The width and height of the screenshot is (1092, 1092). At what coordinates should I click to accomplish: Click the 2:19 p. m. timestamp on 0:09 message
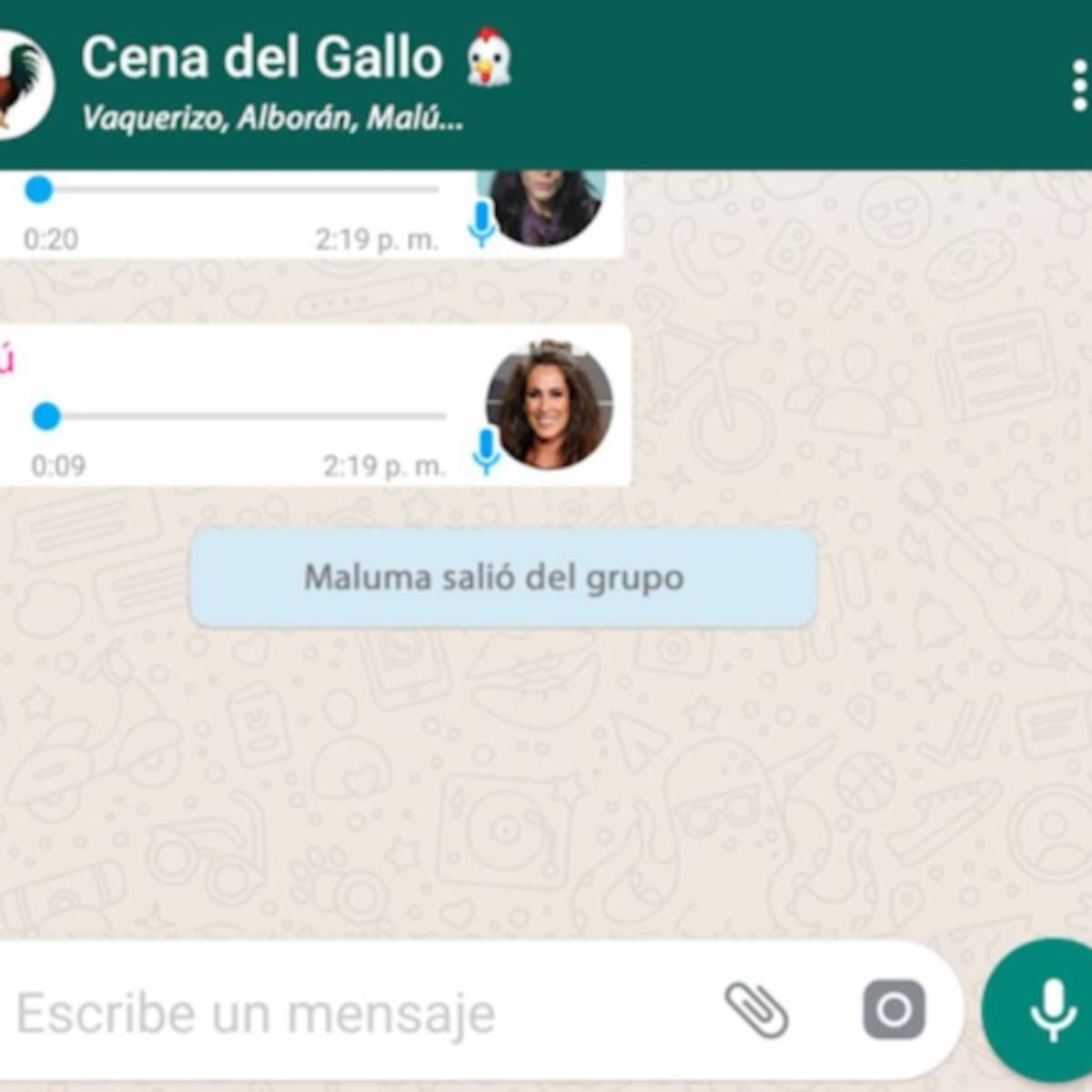coord(384,466)
